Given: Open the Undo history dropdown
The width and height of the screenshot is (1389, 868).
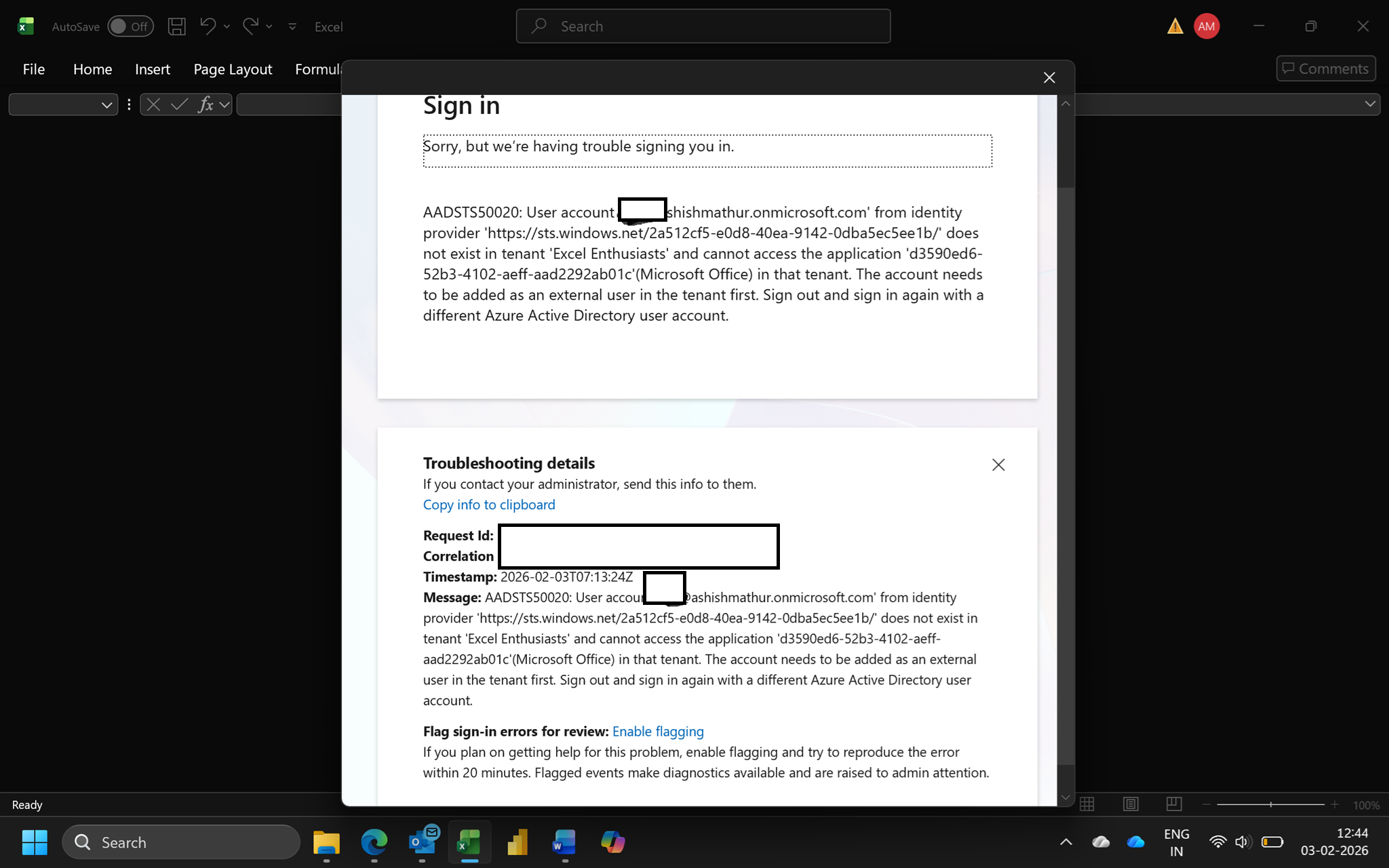Looking at the screenshot, I should 227,27.
